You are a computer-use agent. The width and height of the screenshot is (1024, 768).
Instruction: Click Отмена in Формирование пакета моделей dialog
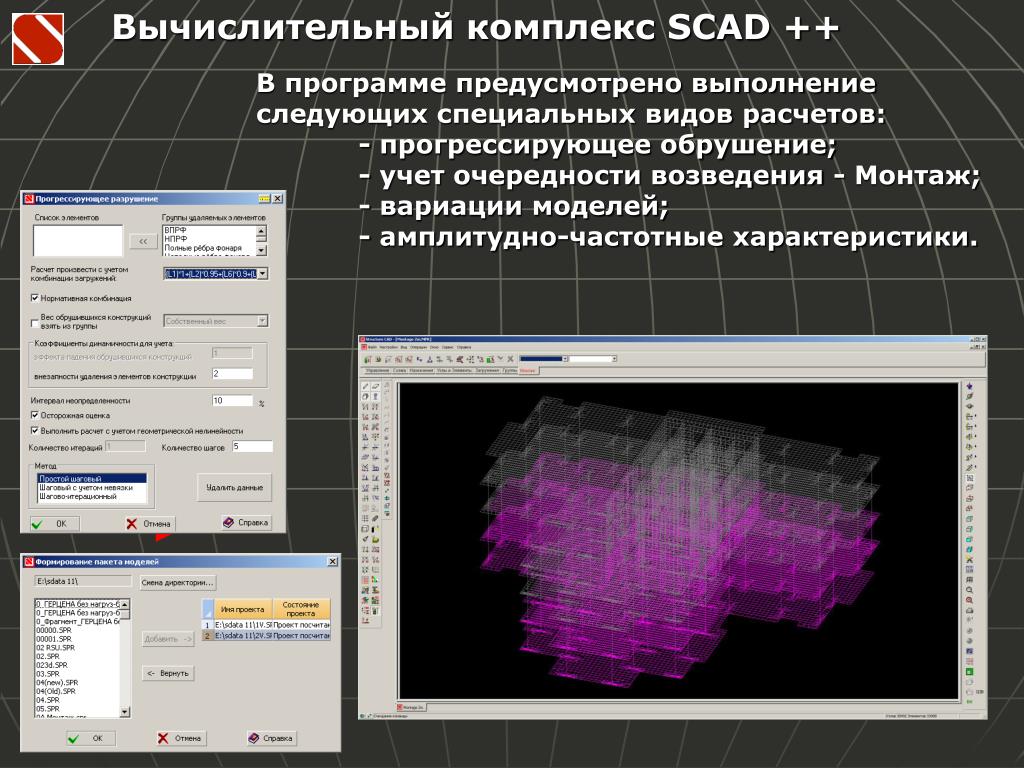(180, 739)
